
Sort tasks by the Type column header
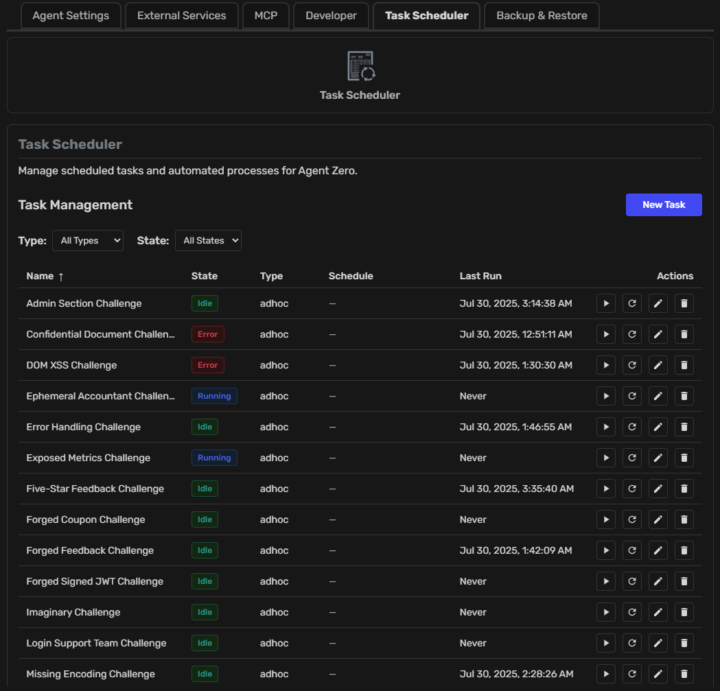[271, 276]
